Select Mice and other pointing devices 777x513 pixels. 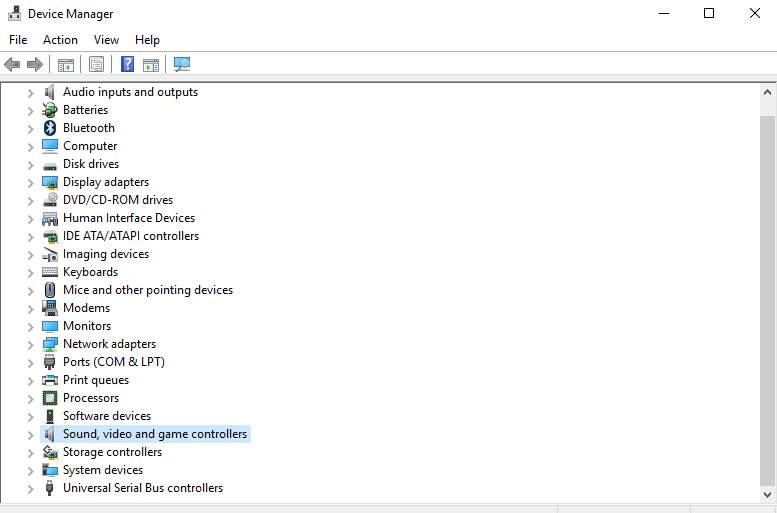click(x=148, y=290)
